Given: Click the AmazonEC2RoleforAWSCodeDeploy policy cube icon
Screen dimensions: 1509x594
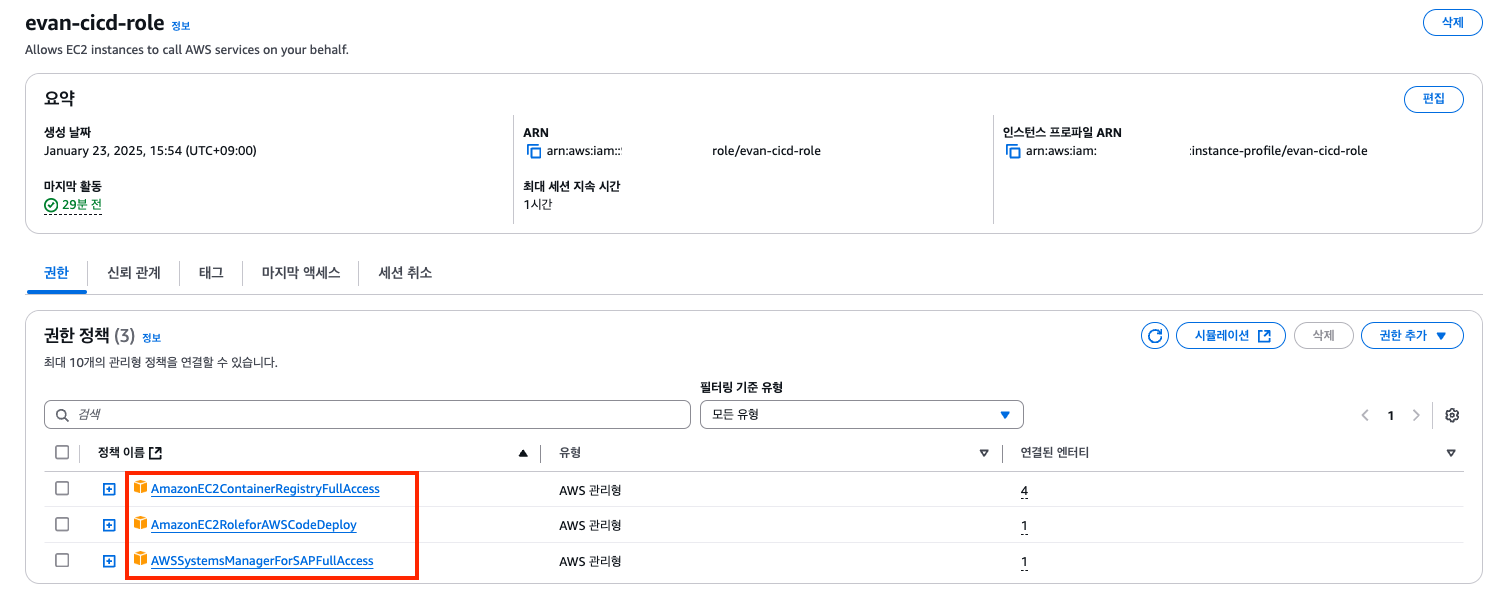Looking at the screenshot, I should point(140,524).
